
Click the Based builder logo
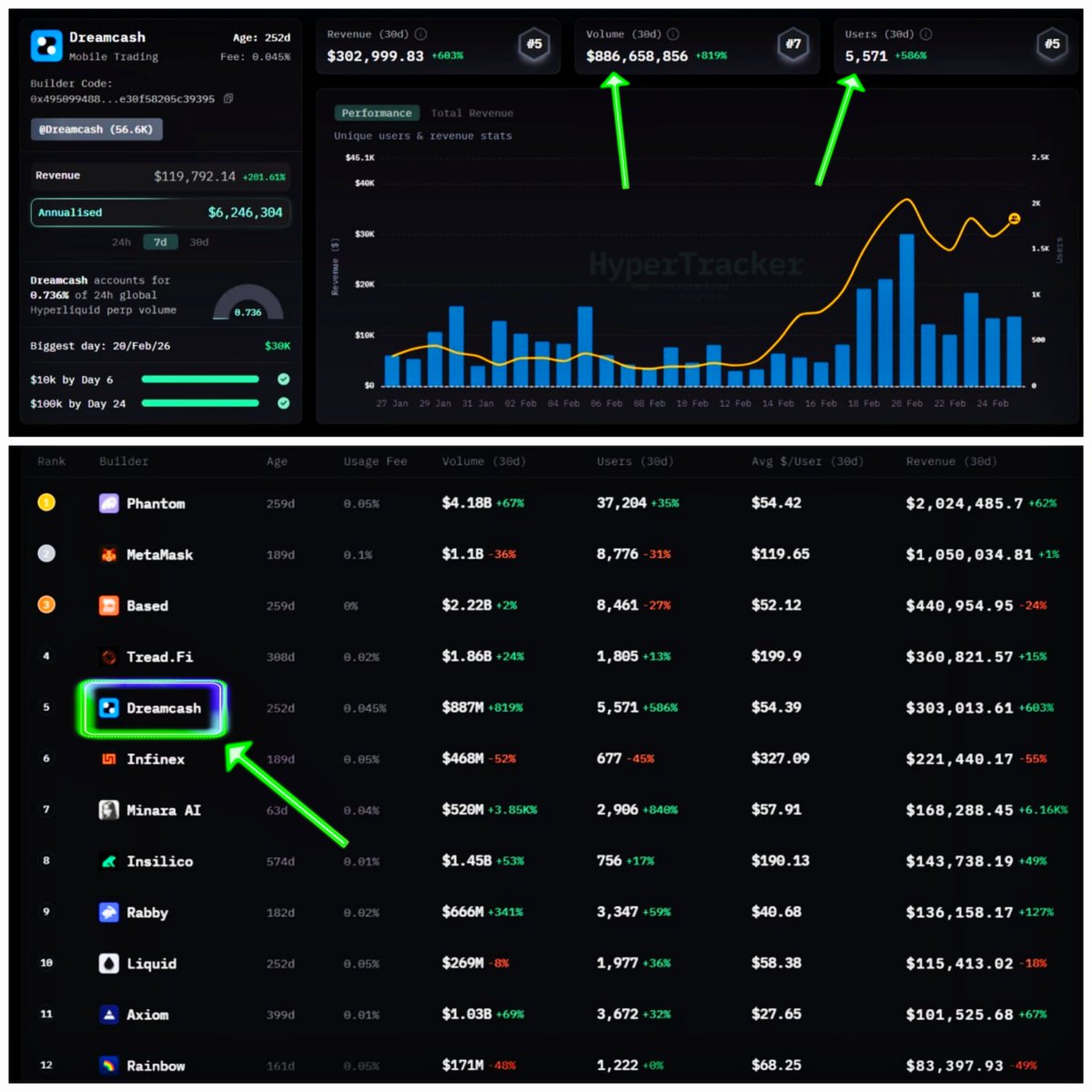[x=108, y=605]
